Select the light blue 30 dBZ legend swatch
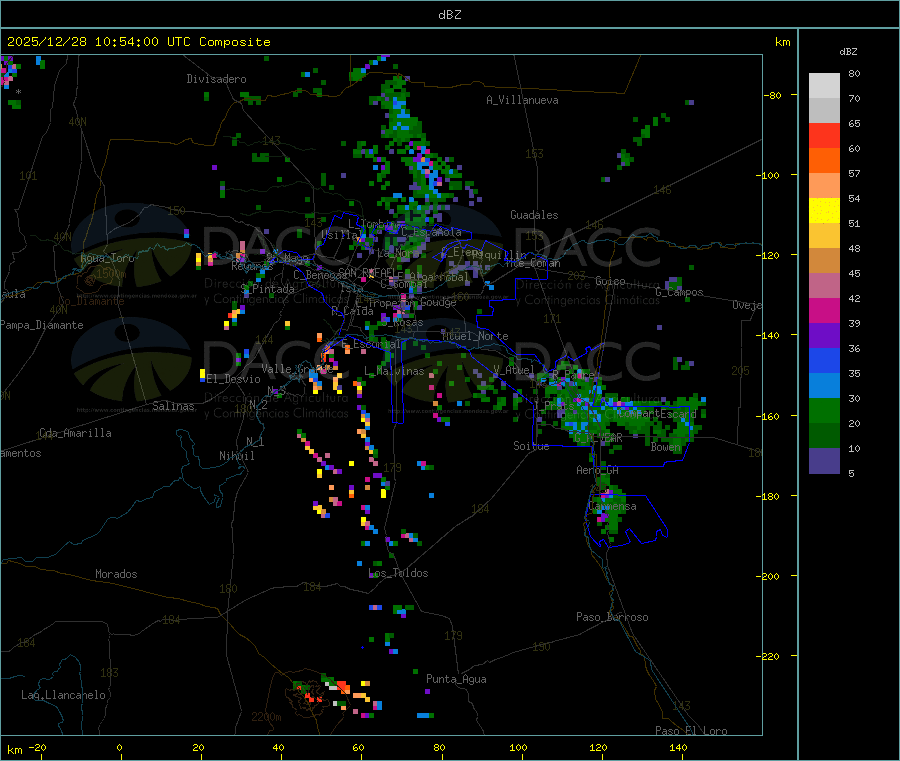900x761 pixels. (x=824, y=386)
